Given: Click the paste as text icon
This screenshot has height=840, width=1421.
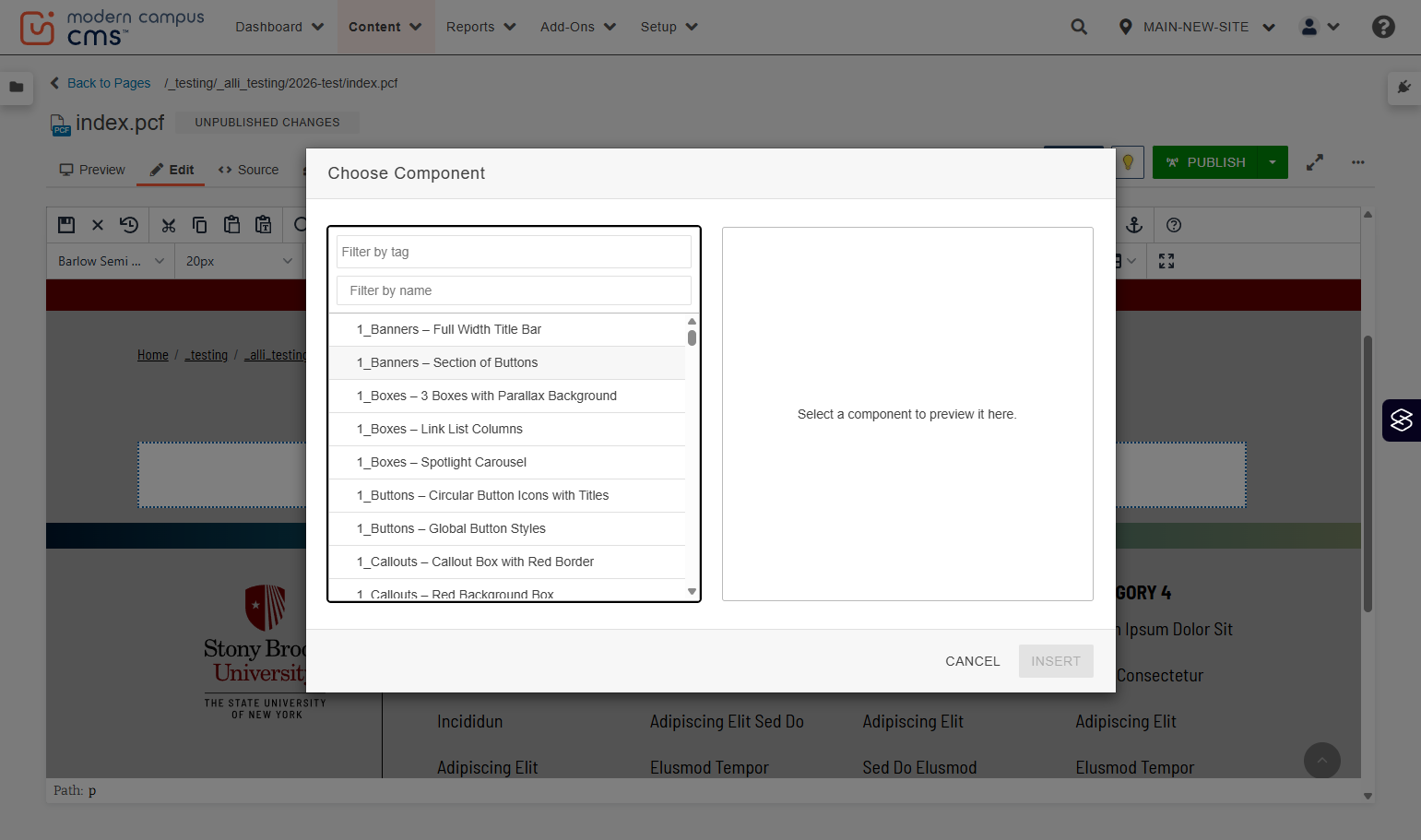Looking at the screenshot, I should click(x=264, y=225).
